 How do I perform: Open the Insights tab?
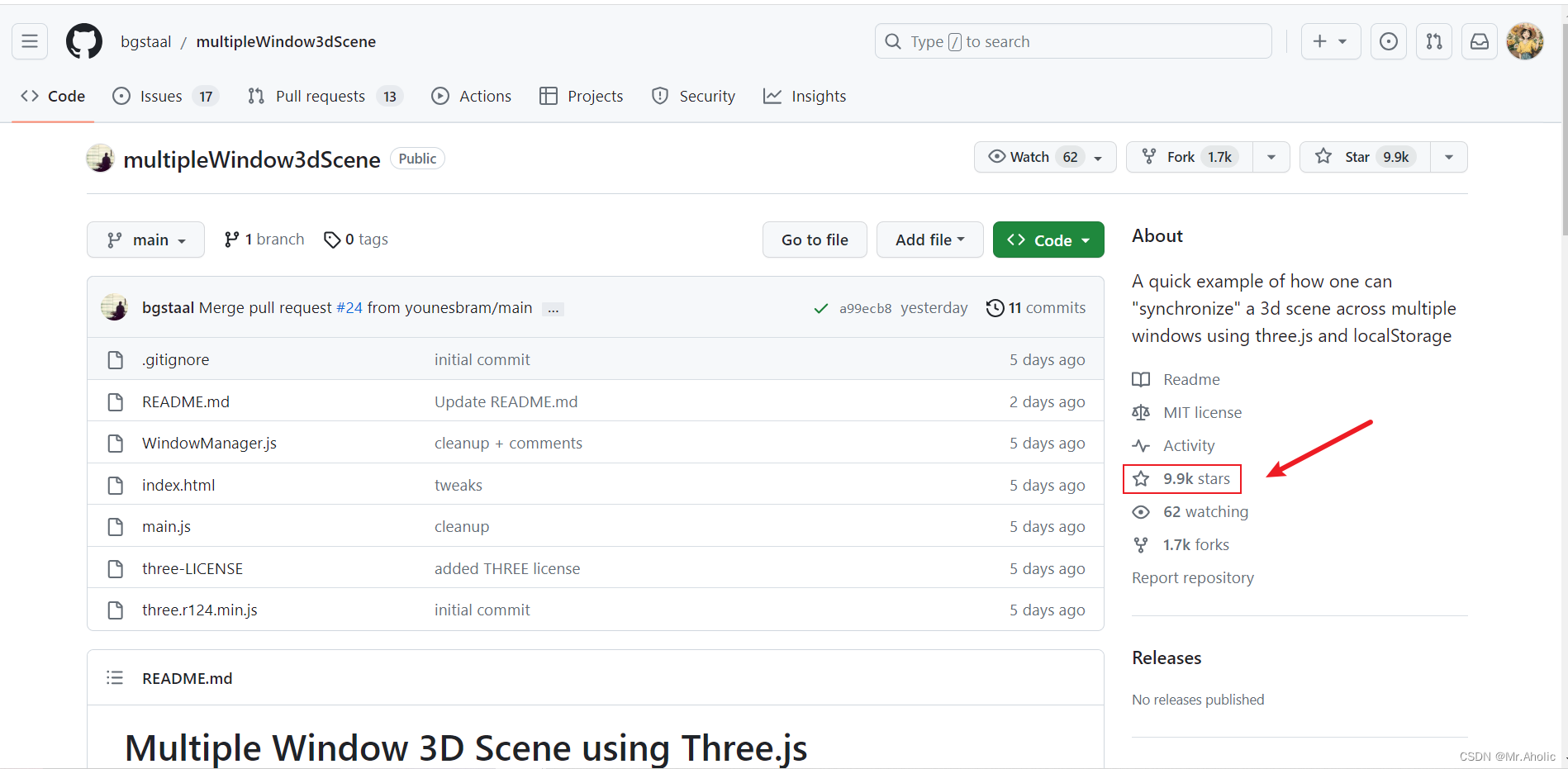click(805, 96)
